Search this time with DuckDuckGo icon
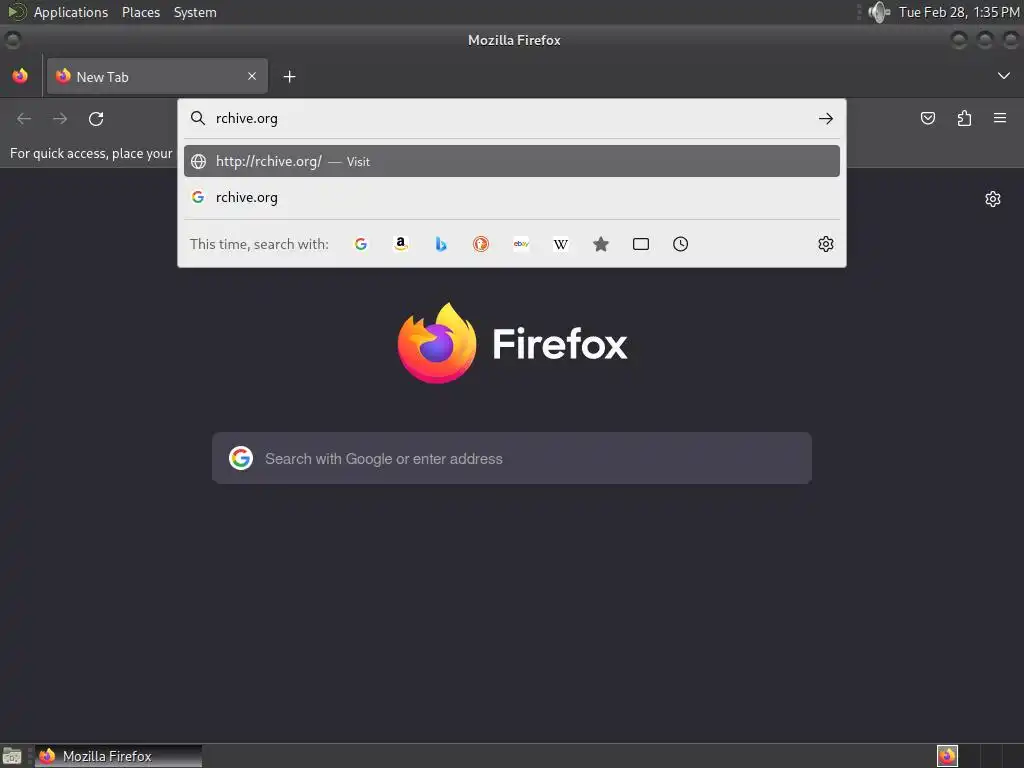This screenshot has width=1024, height=768. click(x=481, y=244)
